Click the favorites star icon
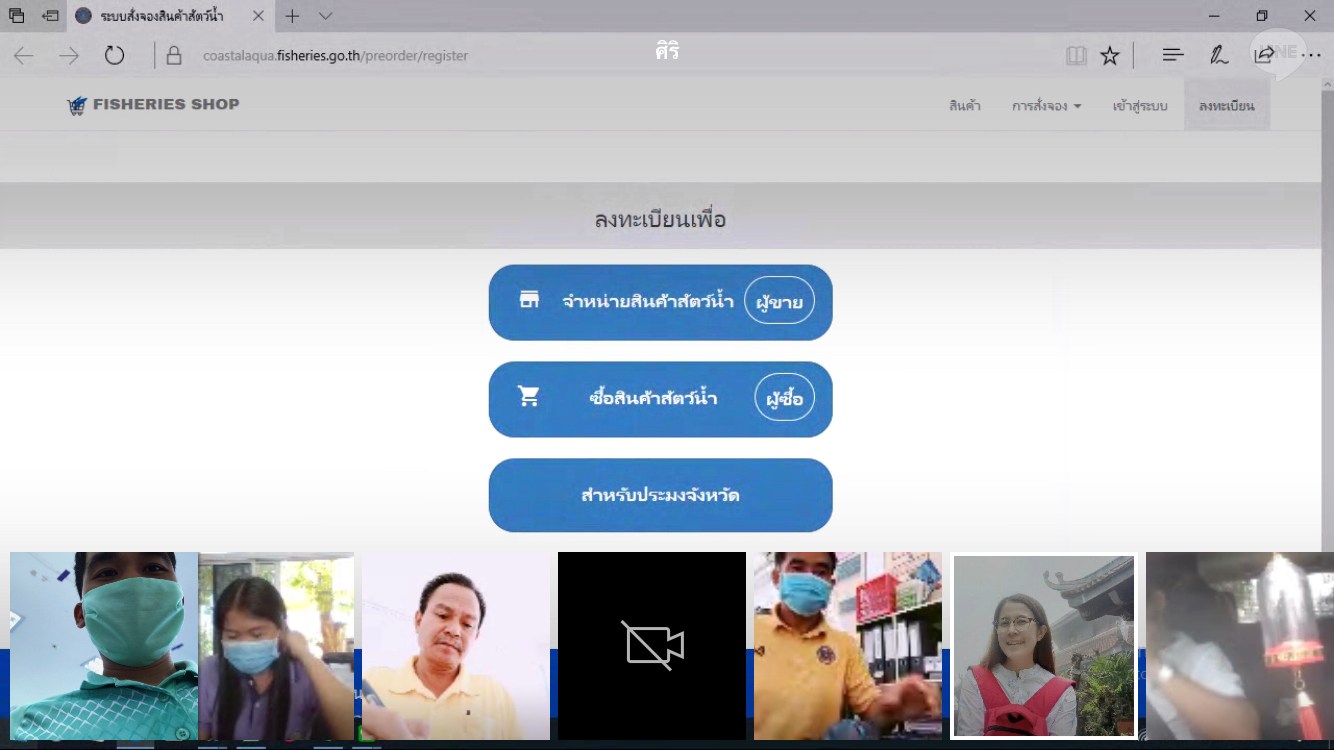 click(x=1110, y=56)
